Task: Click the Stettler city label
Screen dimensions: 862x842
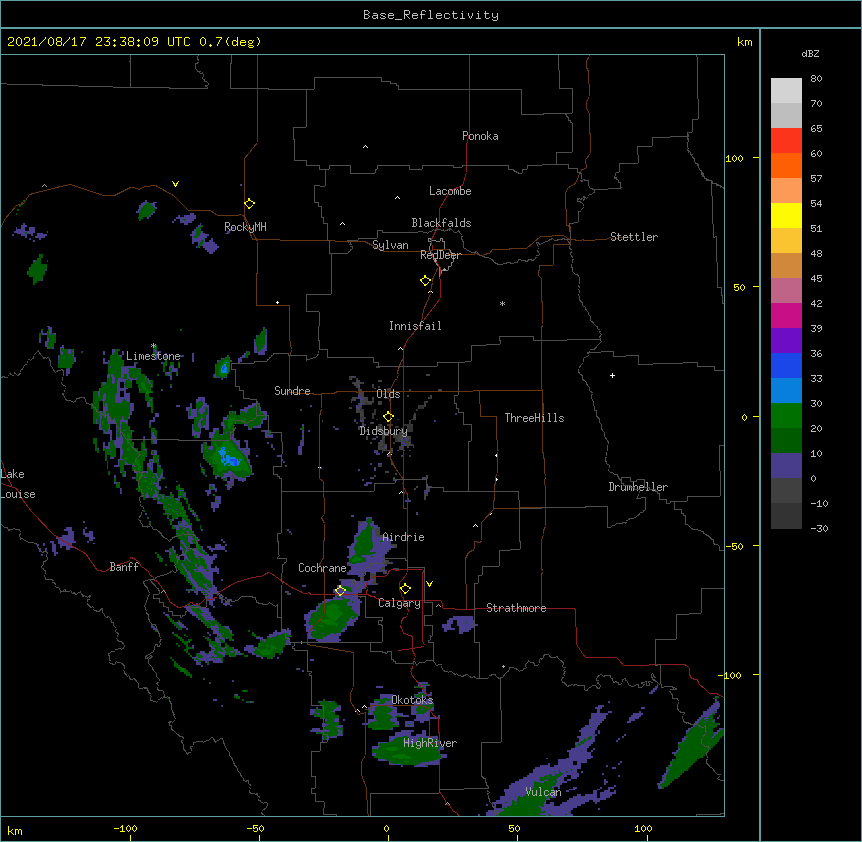Action: pyautogui.click(x=633, y=237)
